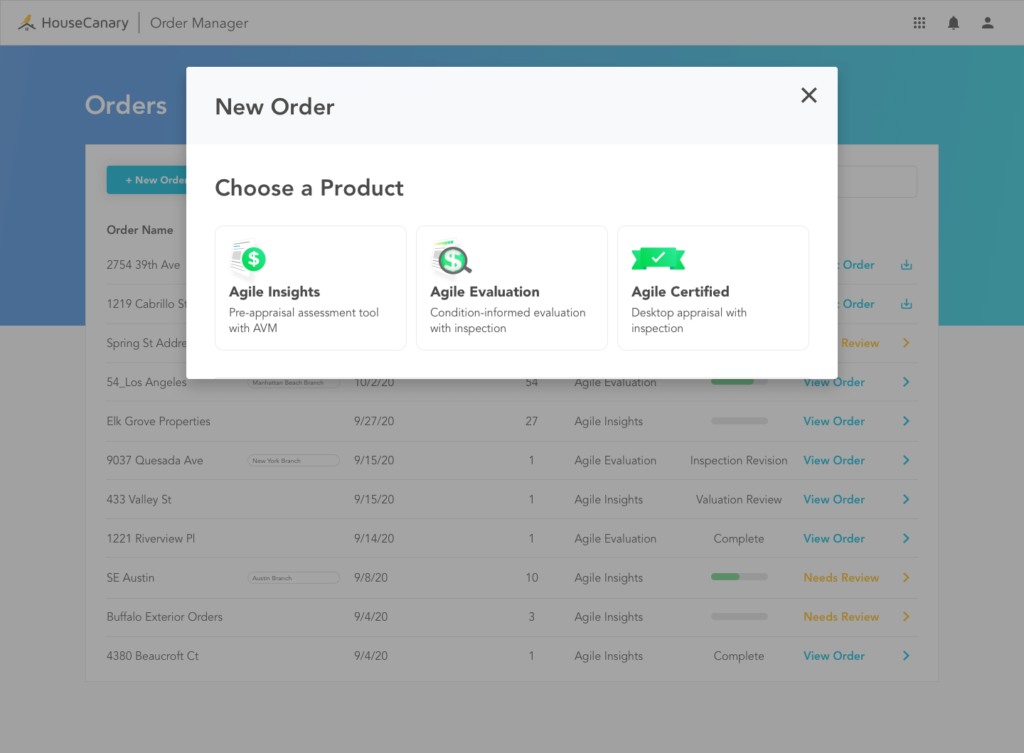Click View Order for 433 Valley St
Screen dimensions: 1024x753
click(x=834, y=499)
